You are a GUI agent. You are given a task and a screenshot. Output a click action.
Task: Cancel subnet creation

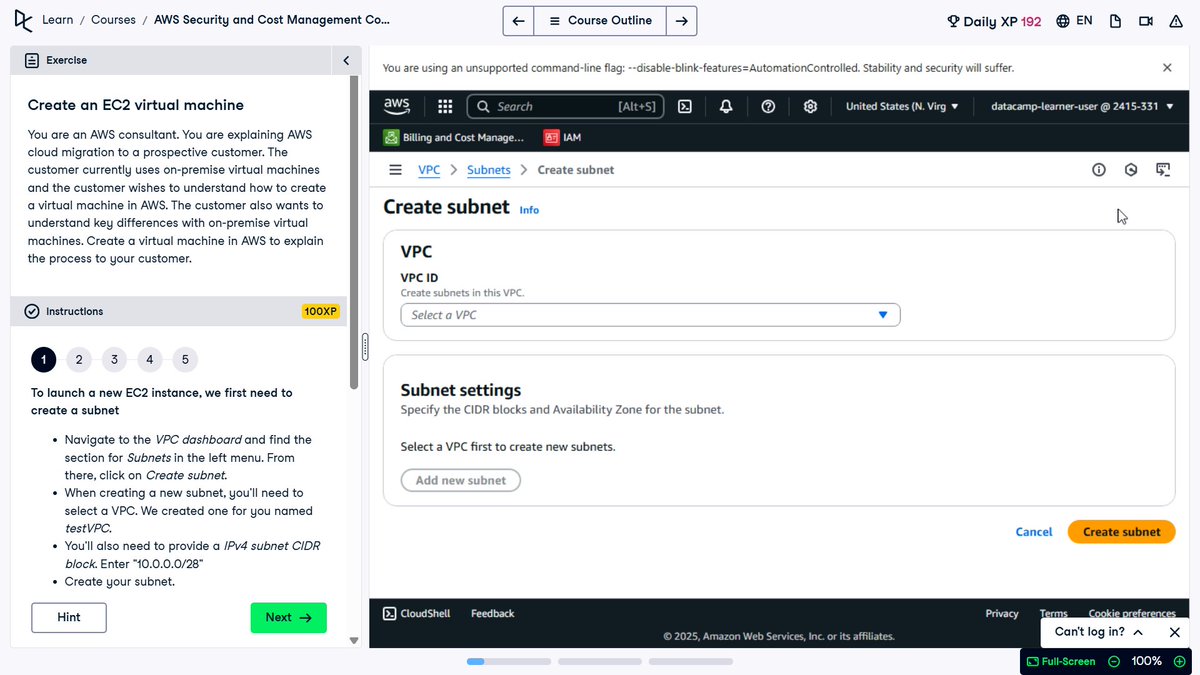tap(1034, 532)
